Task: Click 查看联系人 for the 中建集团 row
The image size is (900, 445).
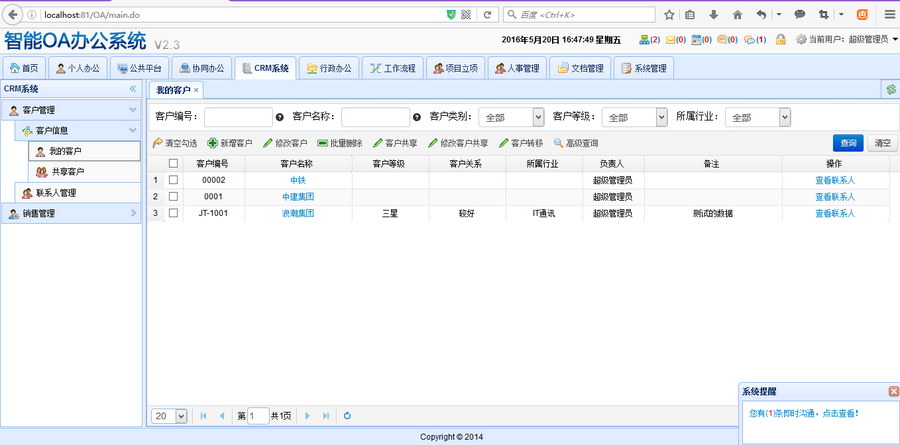Action: click(x=835, y=196)
